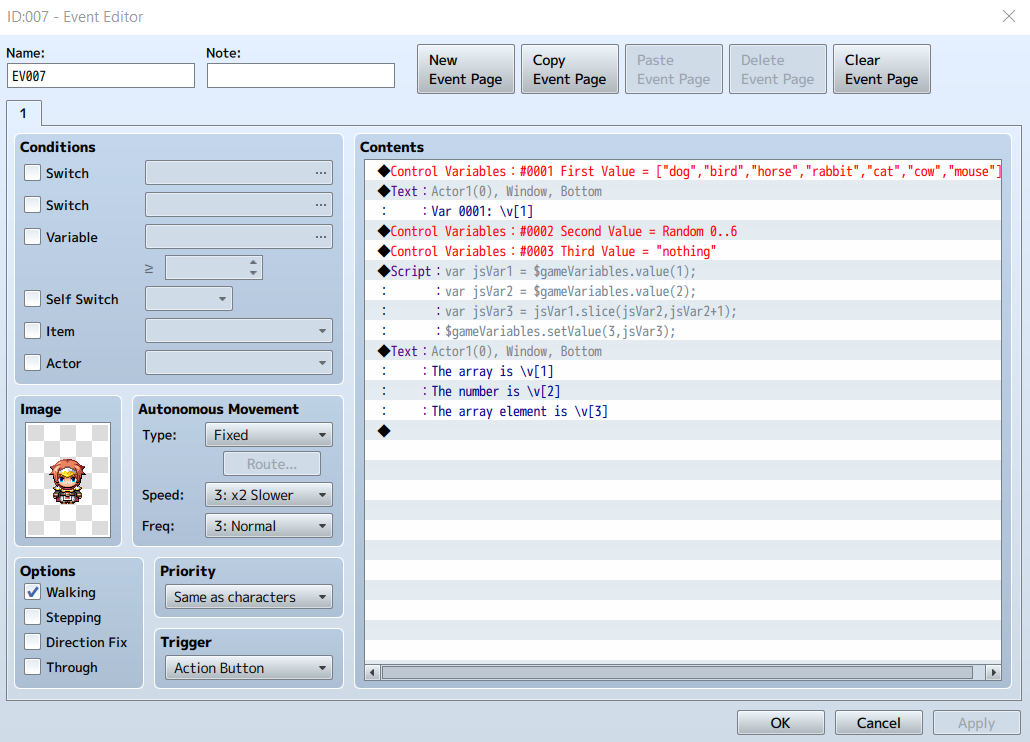Click the Cancel button
1030x742 pixels.
pos(878,722)
